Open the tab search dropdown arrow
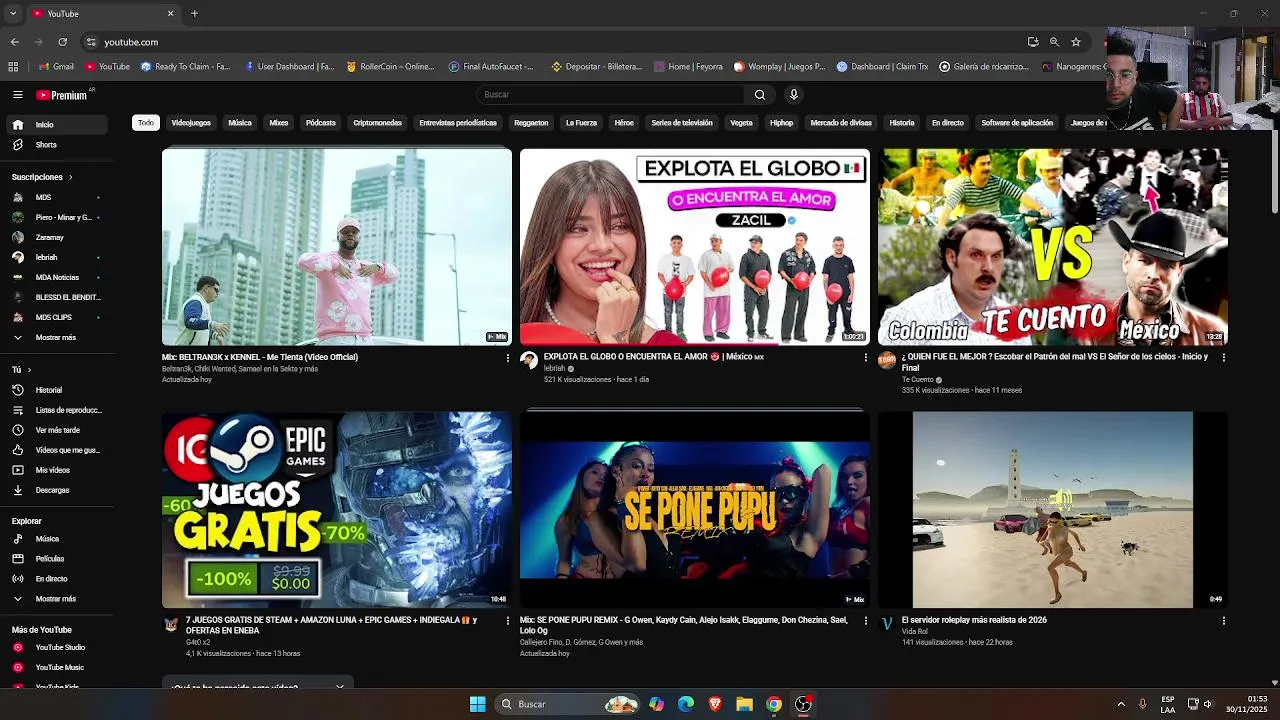The height and width of the screenshot is (720, 1280). [x=13, y=14]
